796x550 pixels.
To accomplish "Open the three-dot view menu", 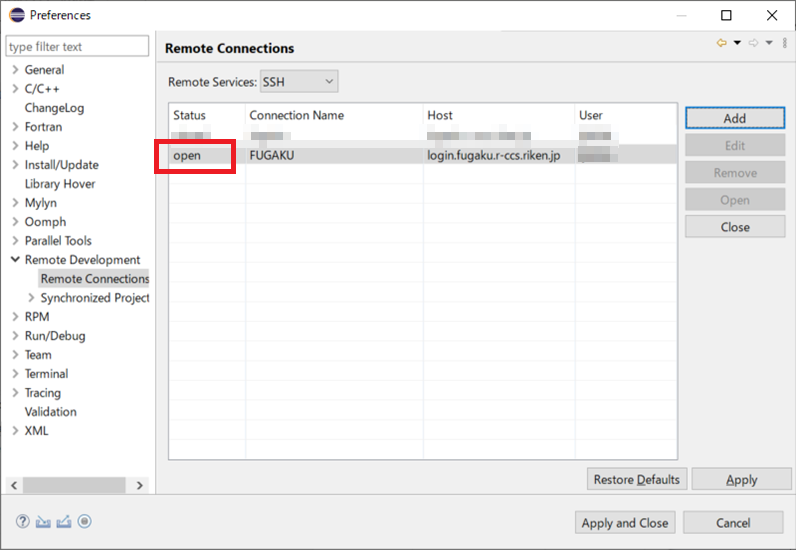I will coord(785,43).
